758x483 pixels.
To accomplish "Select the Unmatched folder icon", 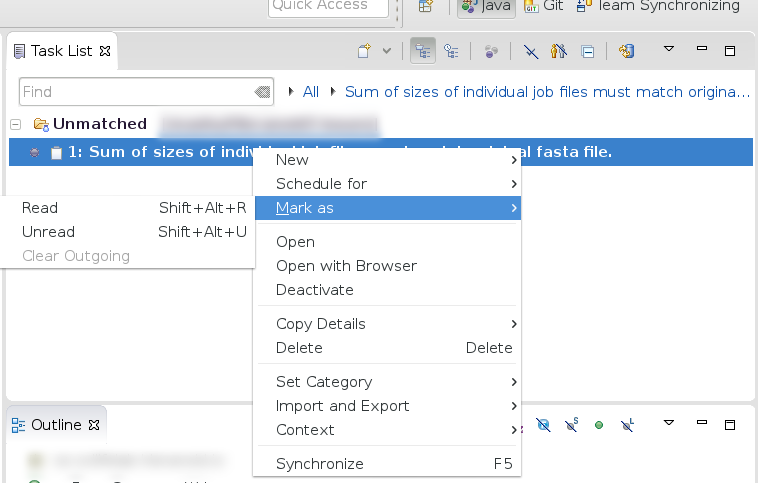I will (41, 124).
